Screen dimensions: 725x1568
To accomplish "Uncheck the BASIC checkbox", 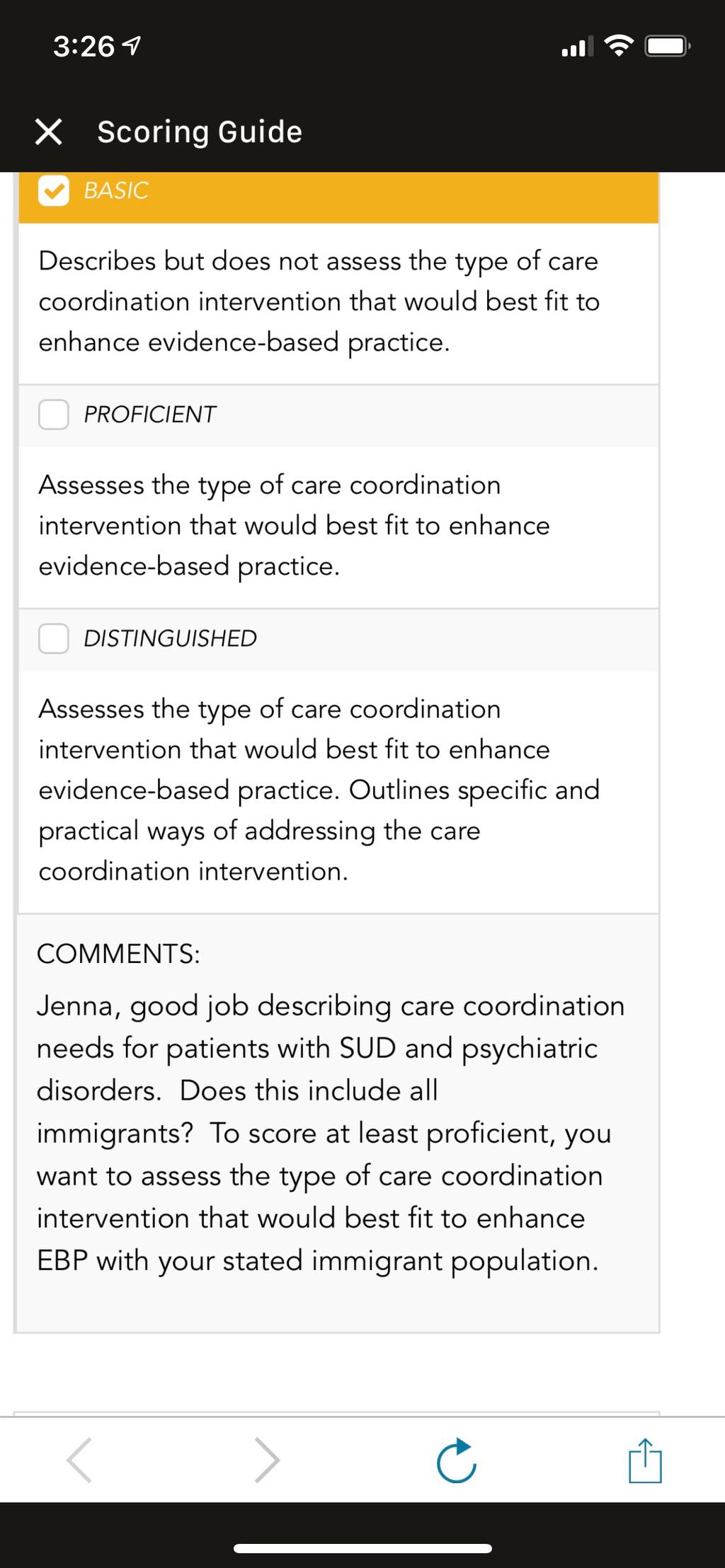I will (x=54, y=190).
